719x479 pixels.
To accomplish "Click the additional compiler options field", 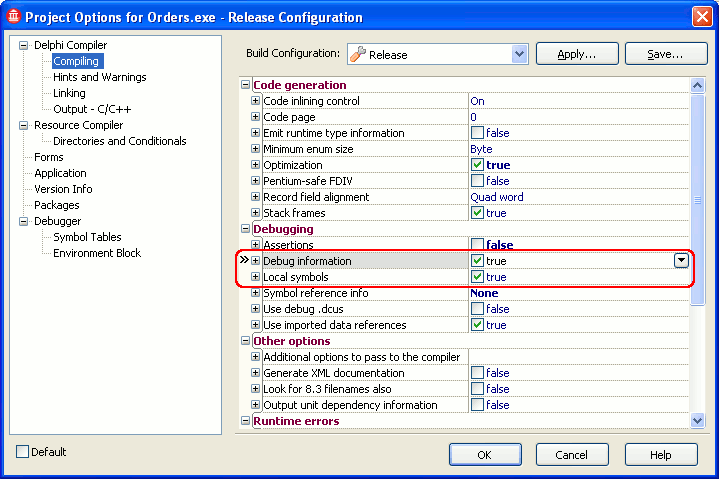I will [578, 357].
